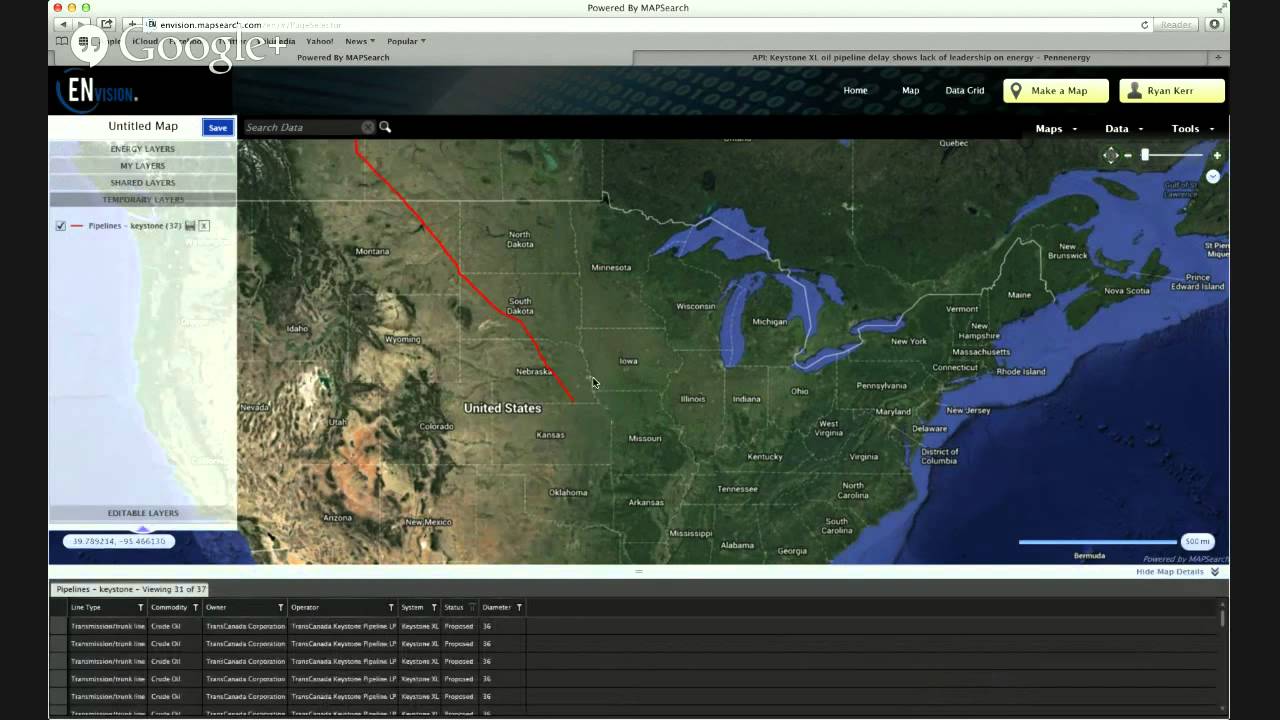The width and height of the screenshot is (1280, 720).
Task: Toggle Pipelines keystone layer checkbox
Action: pyautogui.click(x=61, y=226)
